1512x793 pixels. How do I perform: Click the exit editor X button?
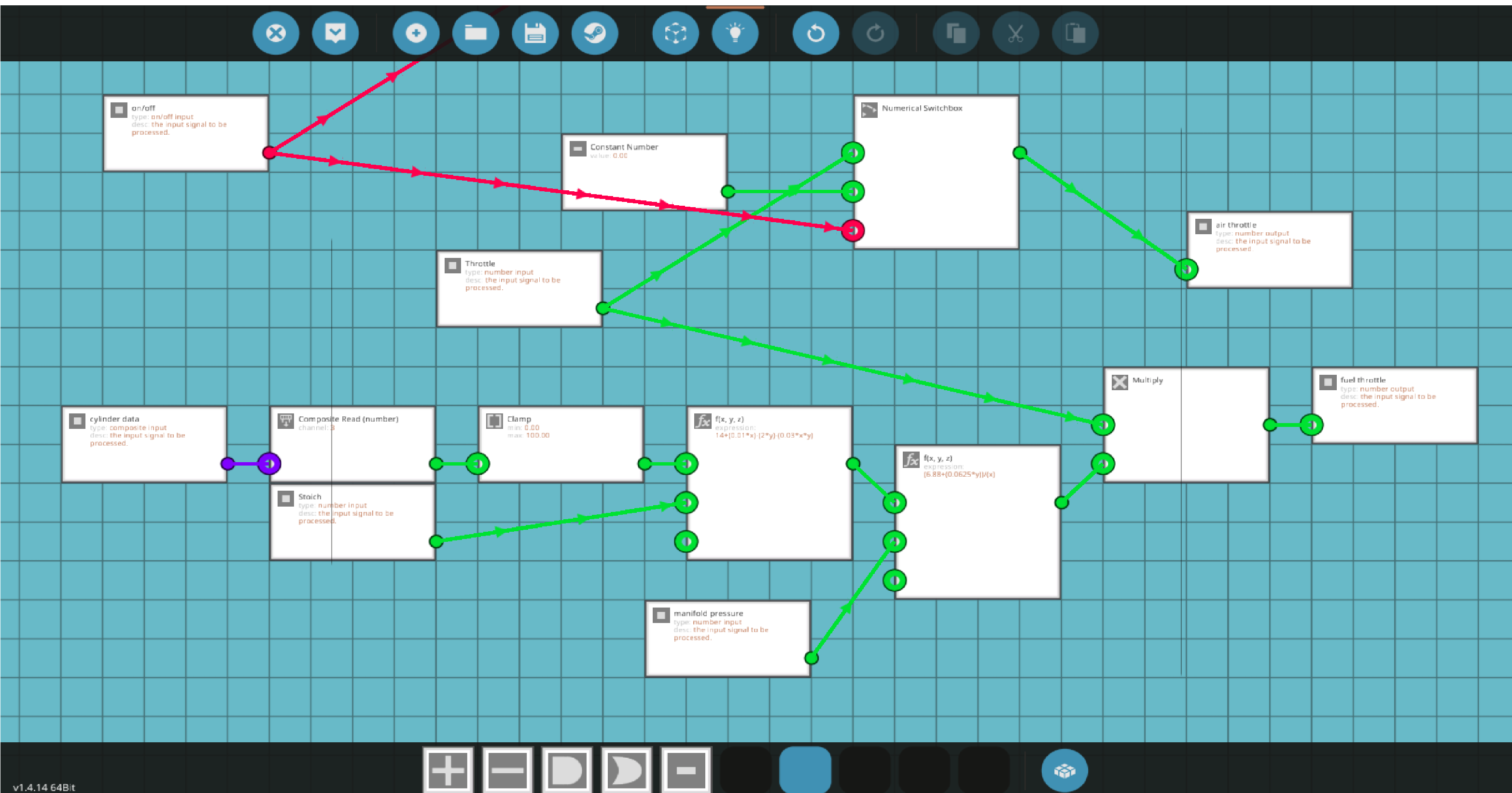[275, 33]
